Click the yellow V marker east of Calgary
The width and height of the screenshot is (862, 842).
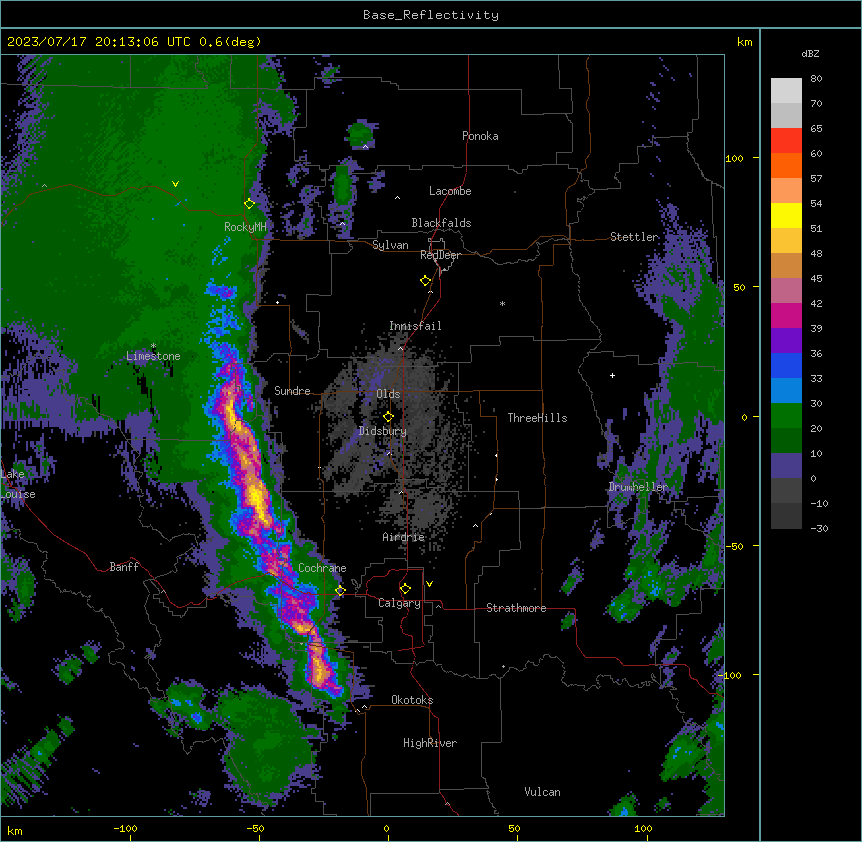click(x=429, y=584)
